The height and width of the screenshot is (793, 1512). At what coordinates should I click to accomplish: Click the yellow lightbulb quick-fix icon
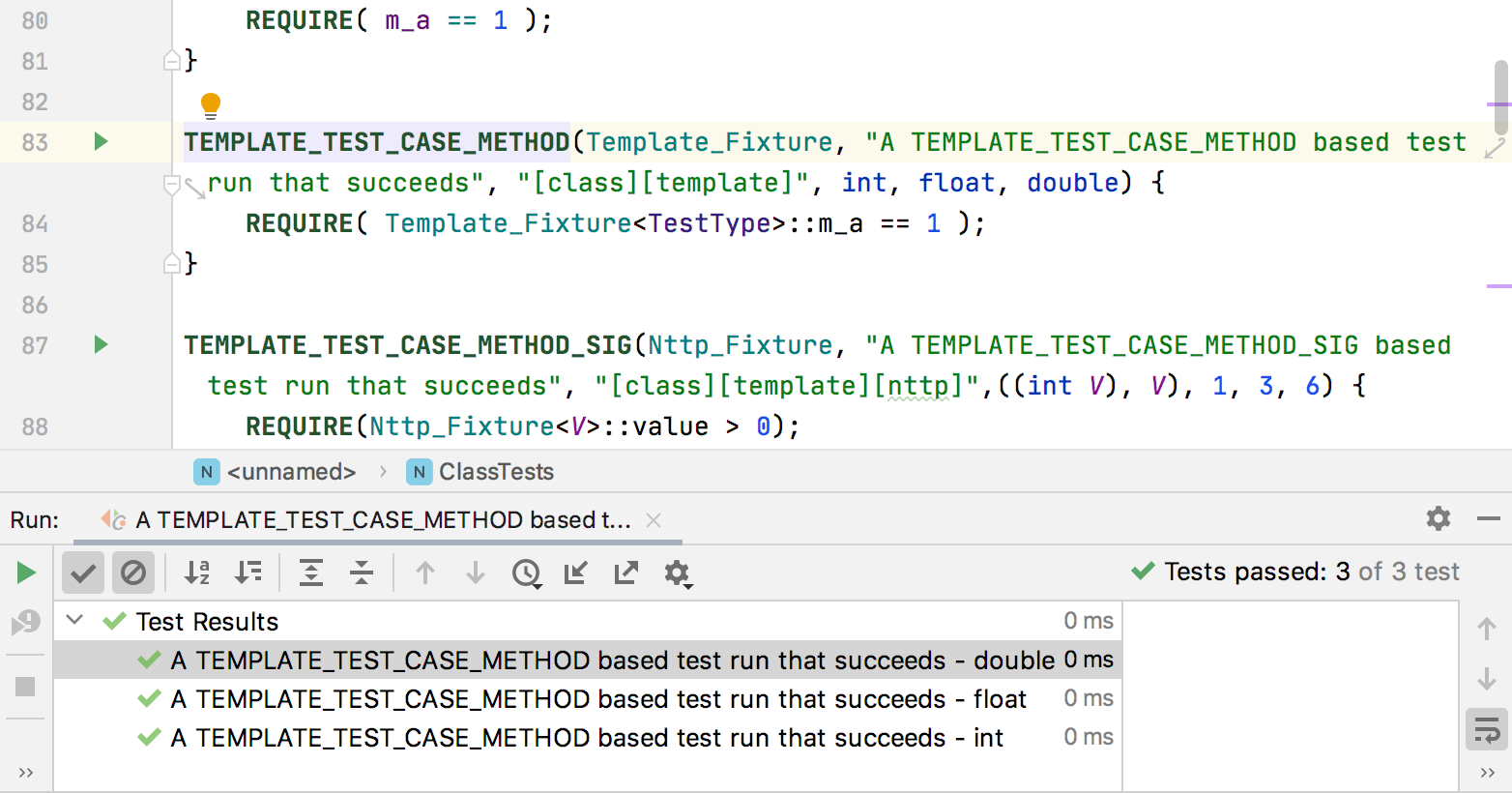tap(210, 104)
